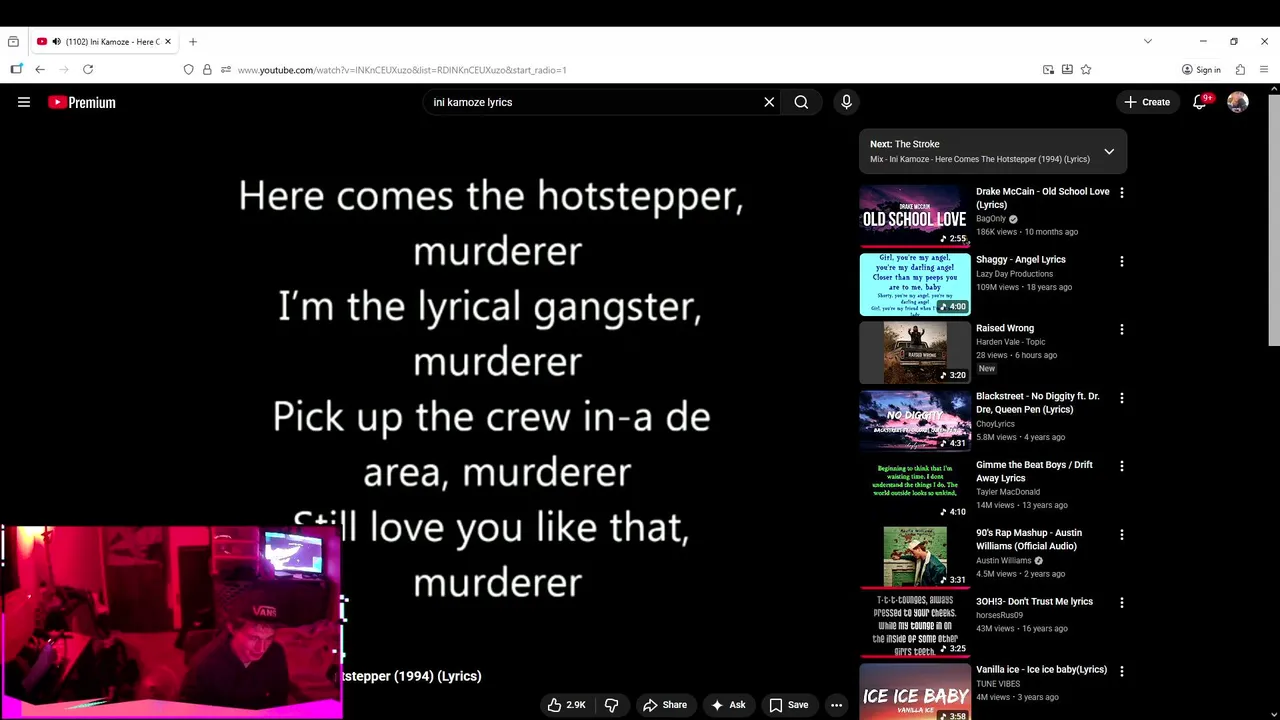Open more actions ellipsis under video
The height and width of the screenshot is (720, 1280).
point(836,705)
